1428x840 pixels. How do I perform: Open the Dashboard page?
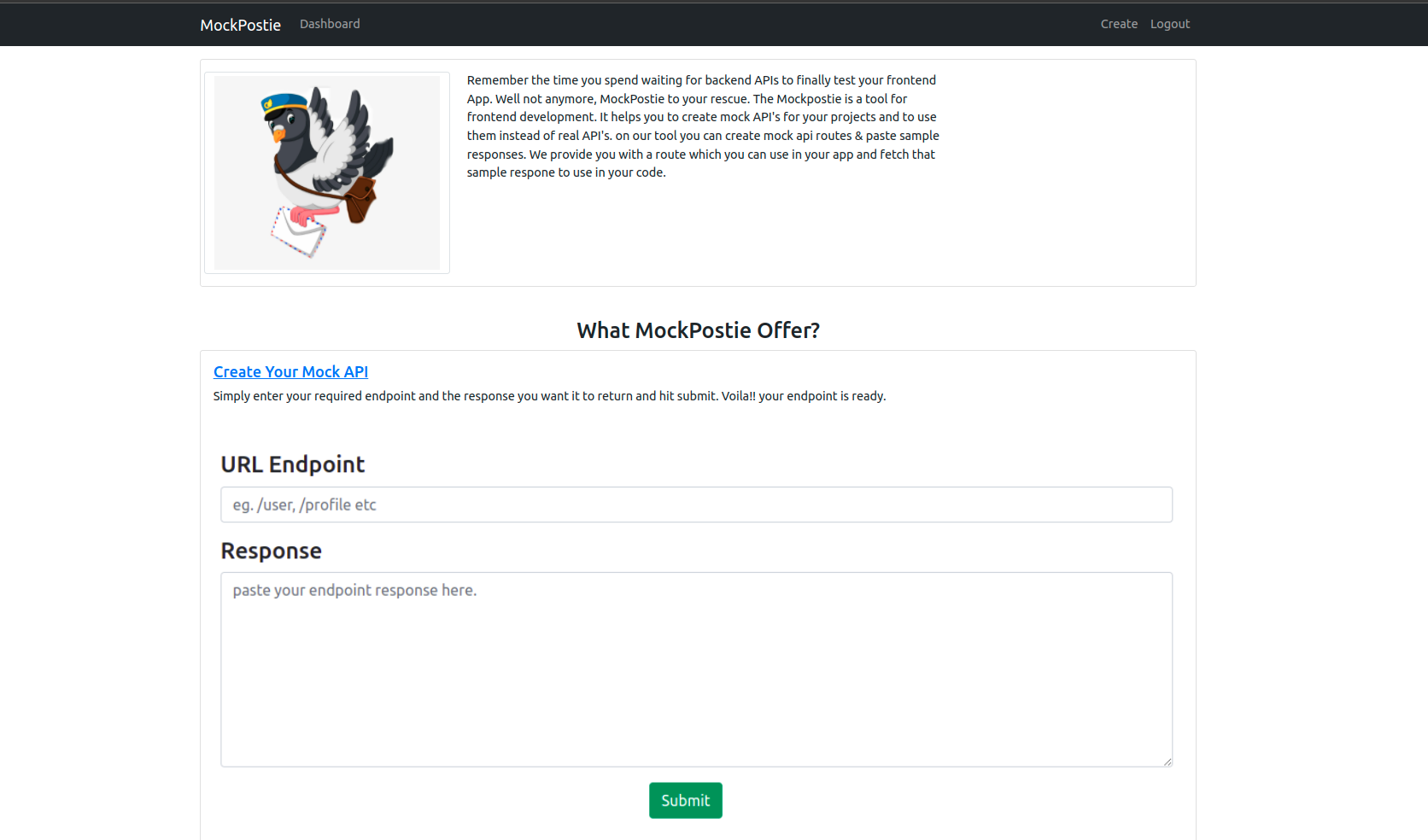coord(330,24)
